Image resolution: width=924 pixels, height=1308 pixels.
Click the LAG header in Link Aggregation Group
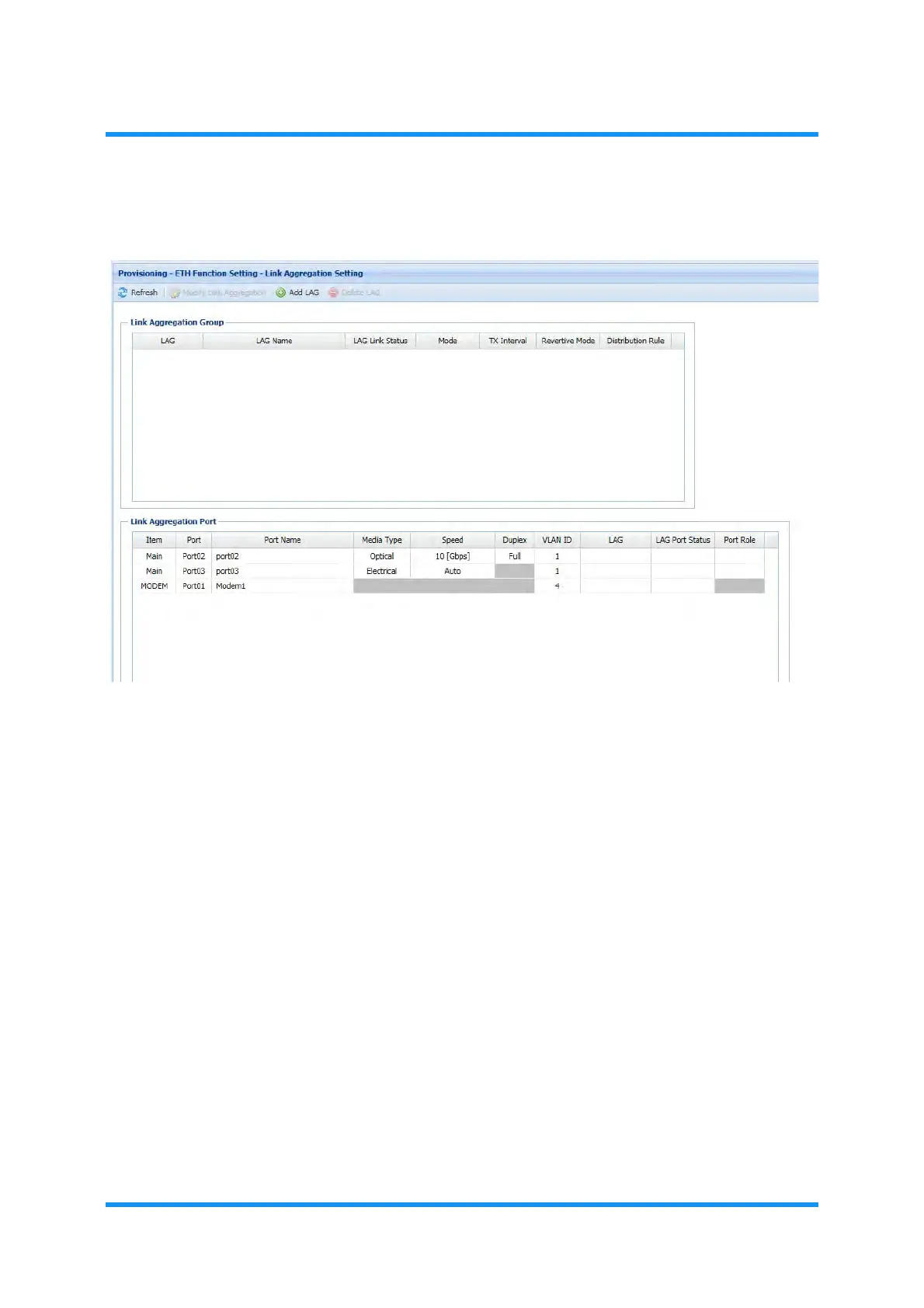168,341
